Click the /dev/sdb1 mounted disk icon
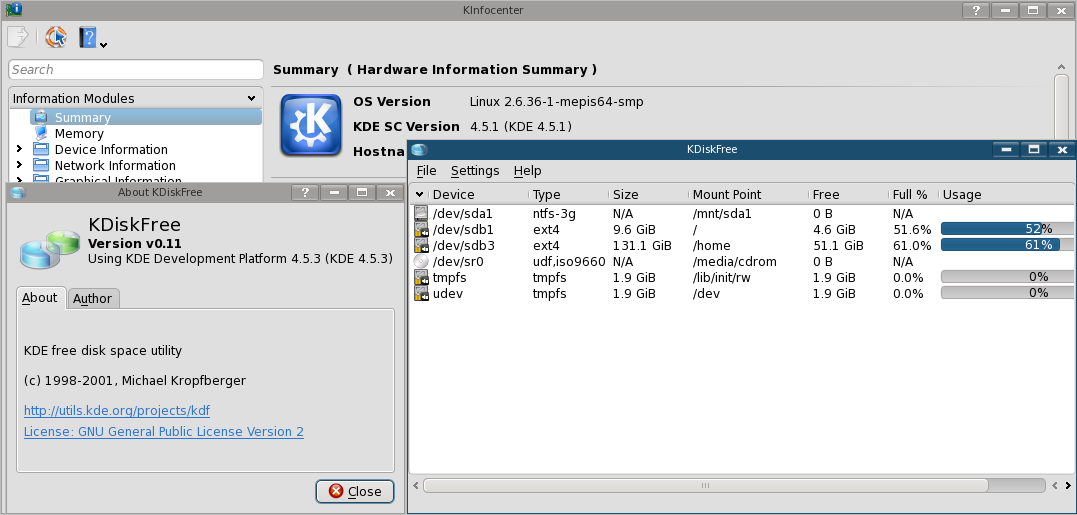This screenshot has height=515, width=1077. tap(421, 229)
